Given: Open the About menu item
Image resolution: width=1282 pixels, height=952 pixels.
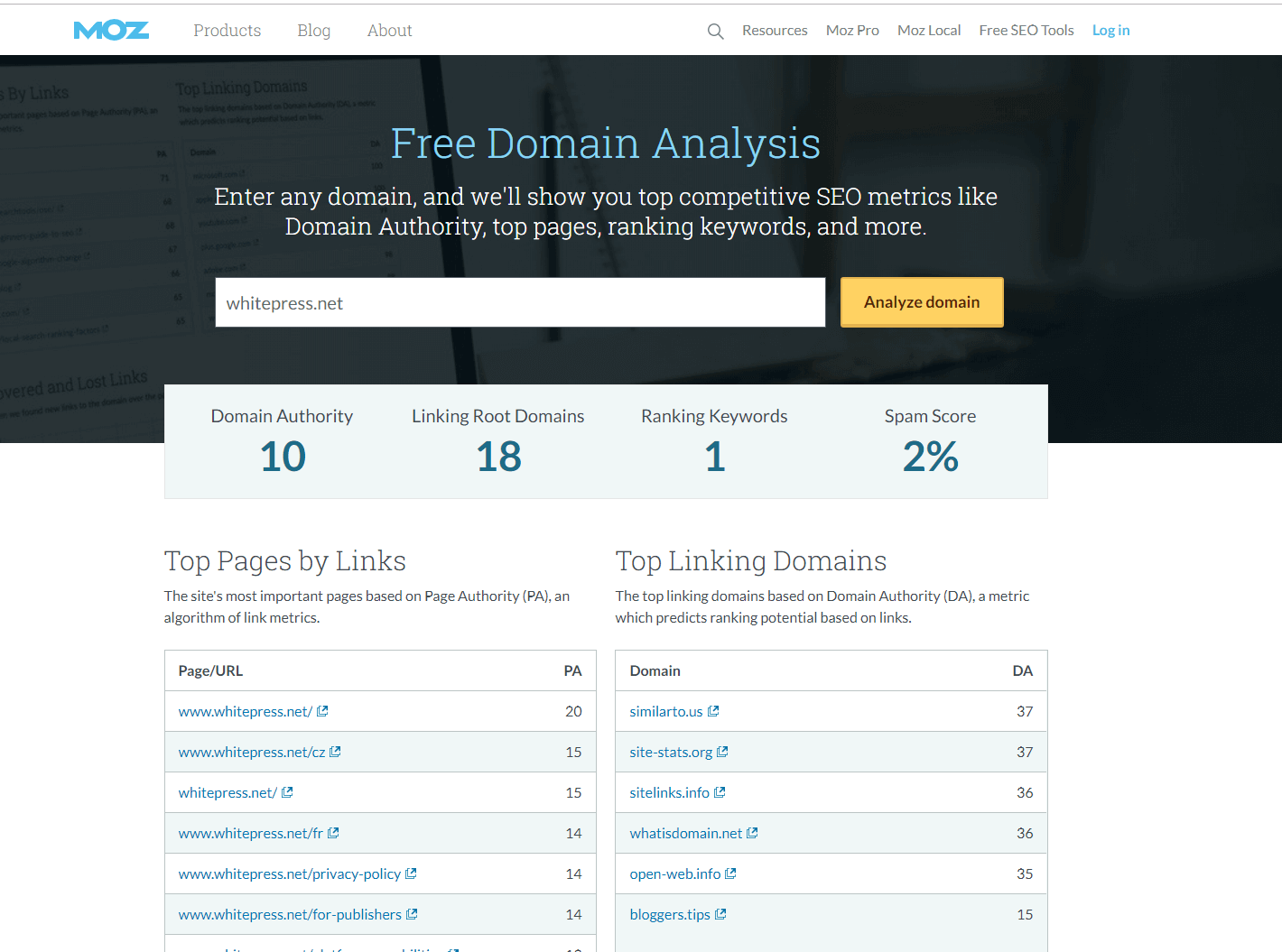Looking at the screenshot, I should point(389,31).
